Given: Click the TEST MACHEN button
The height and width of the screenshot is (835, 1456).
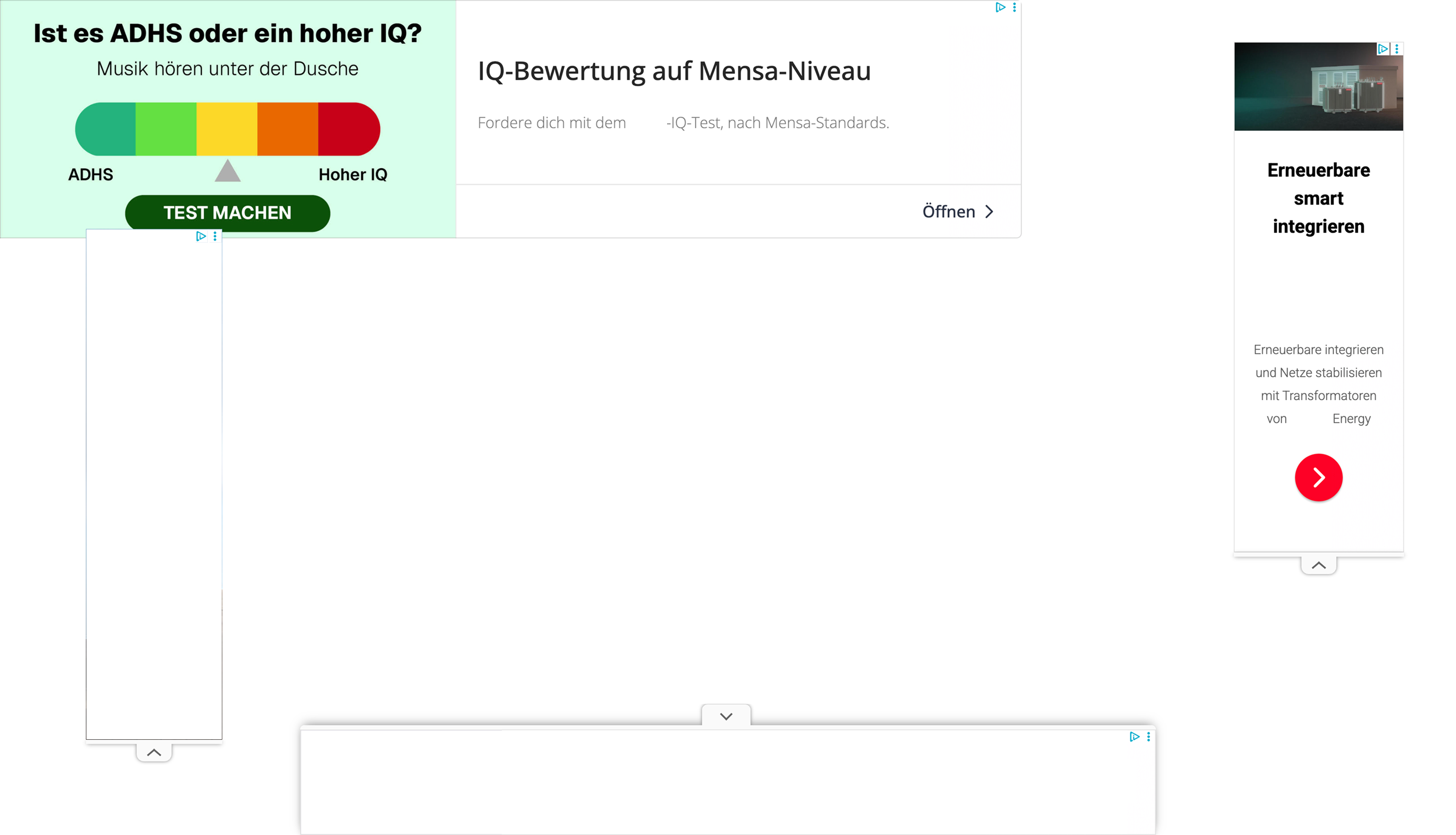Looking at the screenshot, I should coord(227,213).
